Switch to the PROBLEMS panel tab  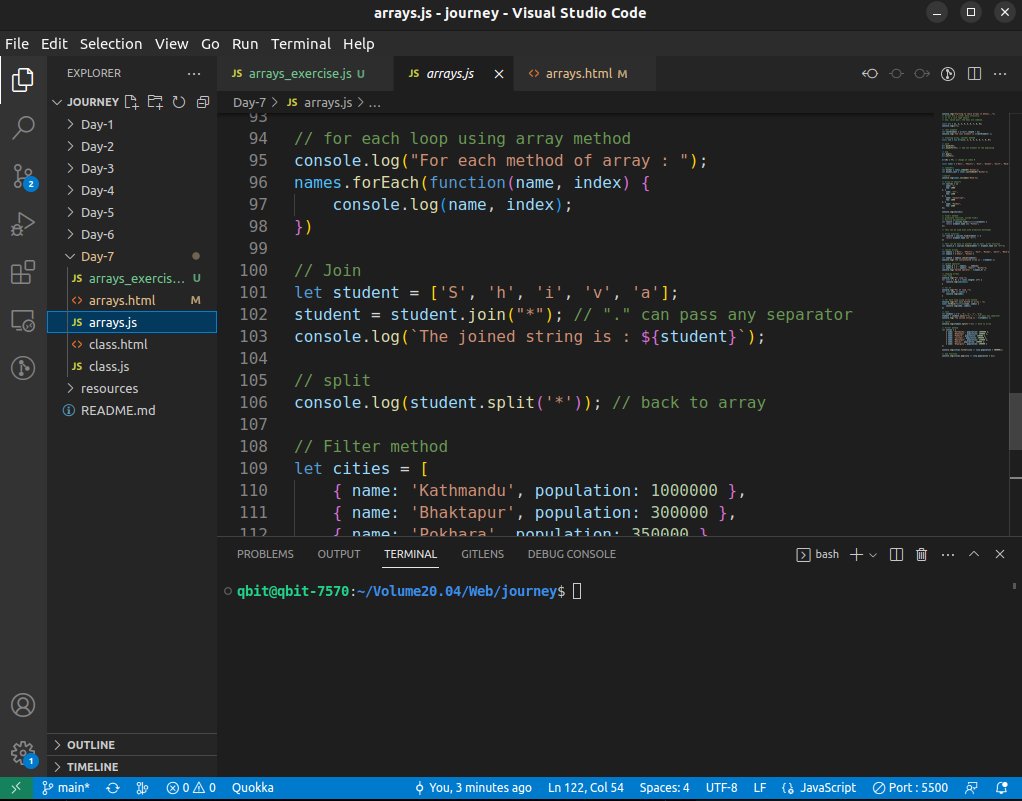coord(265,554)
